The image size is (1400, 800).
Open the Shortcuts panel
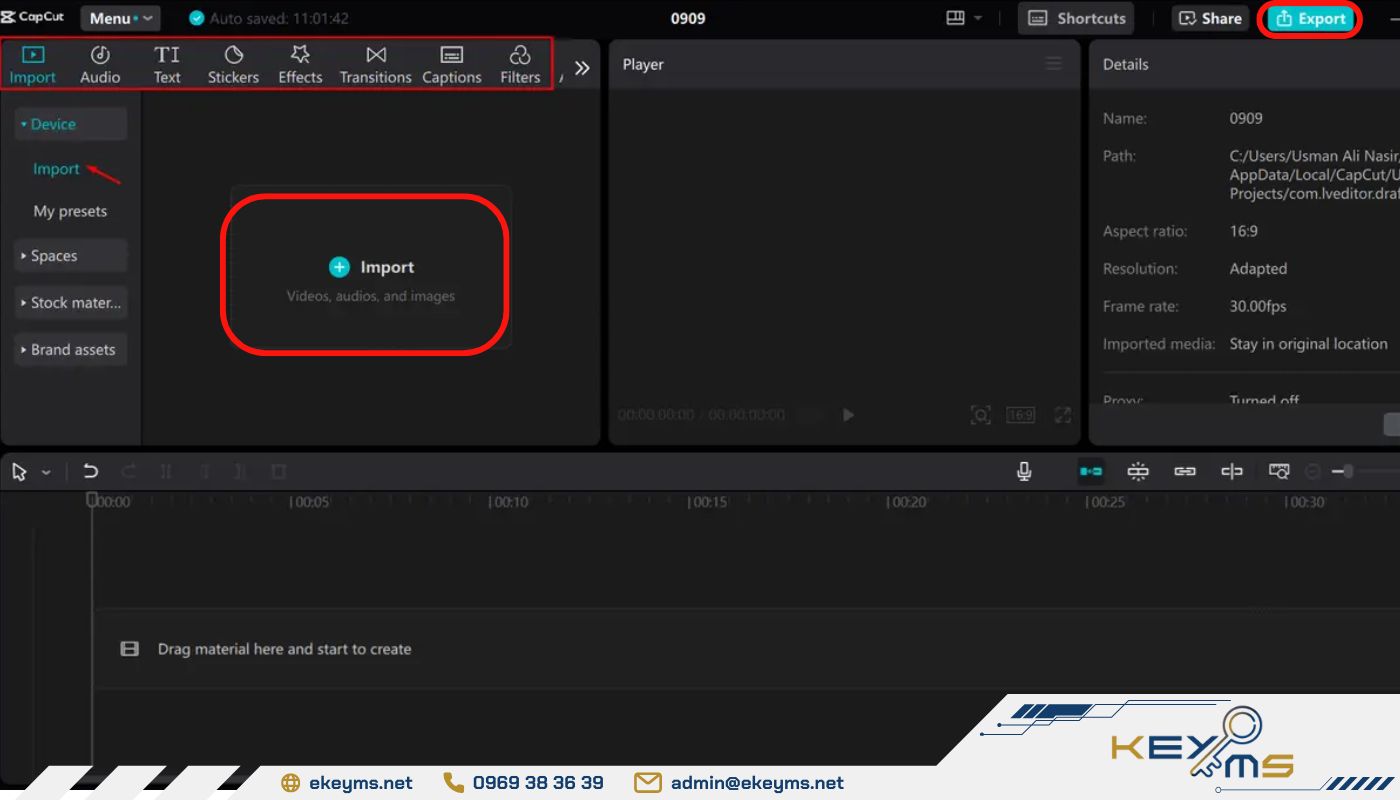(1078, 18)
